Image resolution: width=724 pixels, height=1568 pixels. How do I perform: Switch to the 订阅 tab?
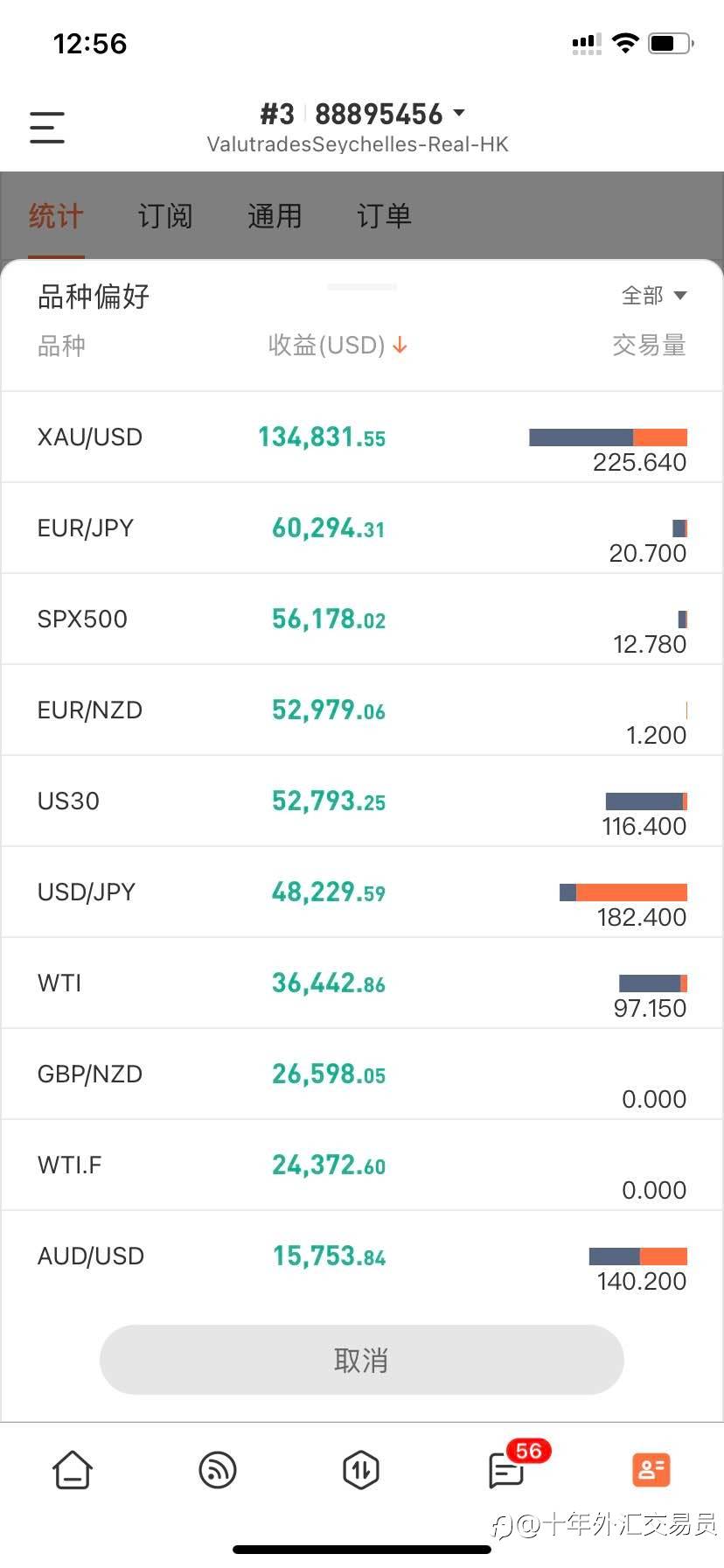165,216
